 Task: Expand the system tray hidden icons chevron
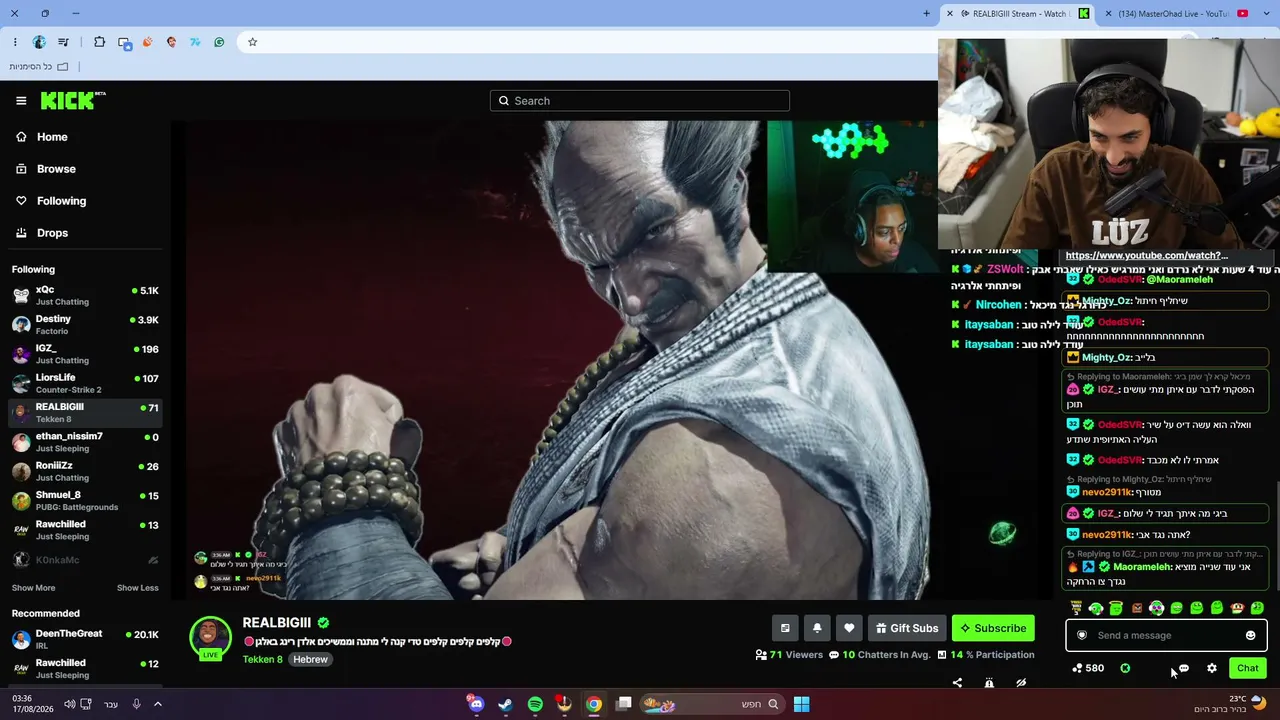coord(158,704)
